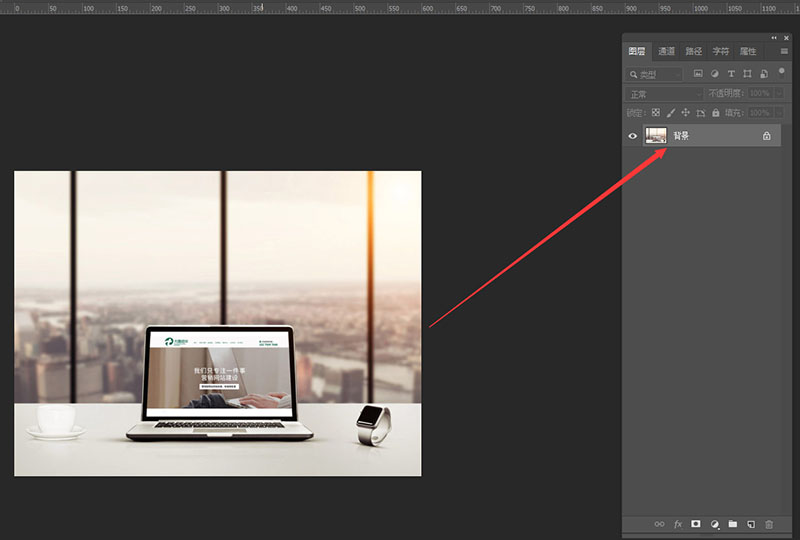Select the 背景 layer thumbnail
The image size is (800, 540).
(x=656, y=136)
